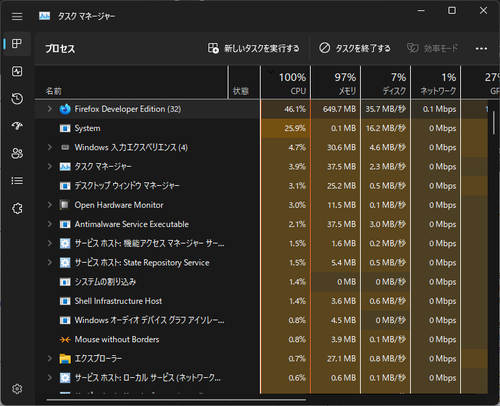Expand Antimalware Service Executable group
The width and height of the screenshot is (500, 406).
[50, 224]
